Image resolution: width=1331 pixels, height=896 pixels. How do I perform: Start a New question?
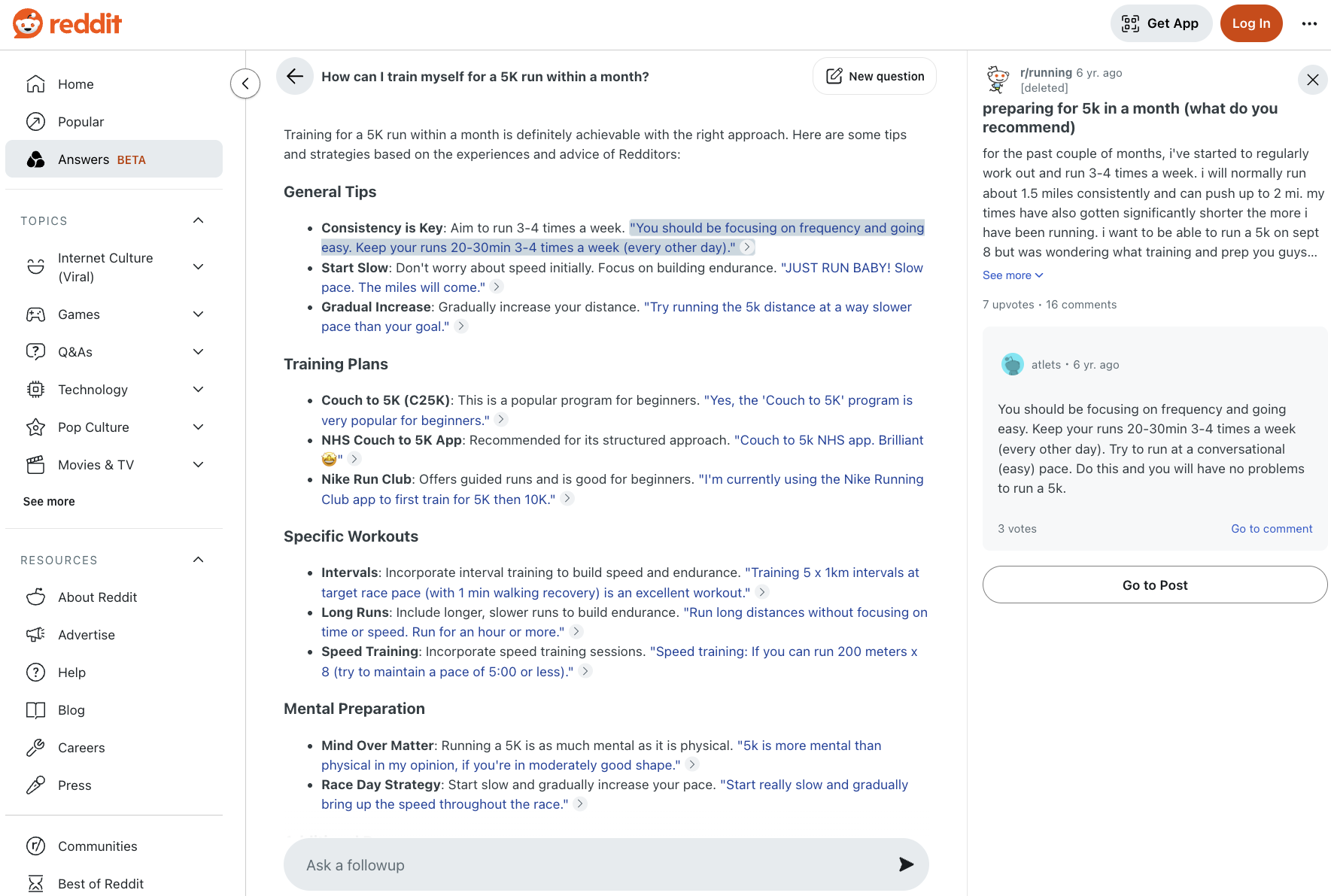[874, 76]
